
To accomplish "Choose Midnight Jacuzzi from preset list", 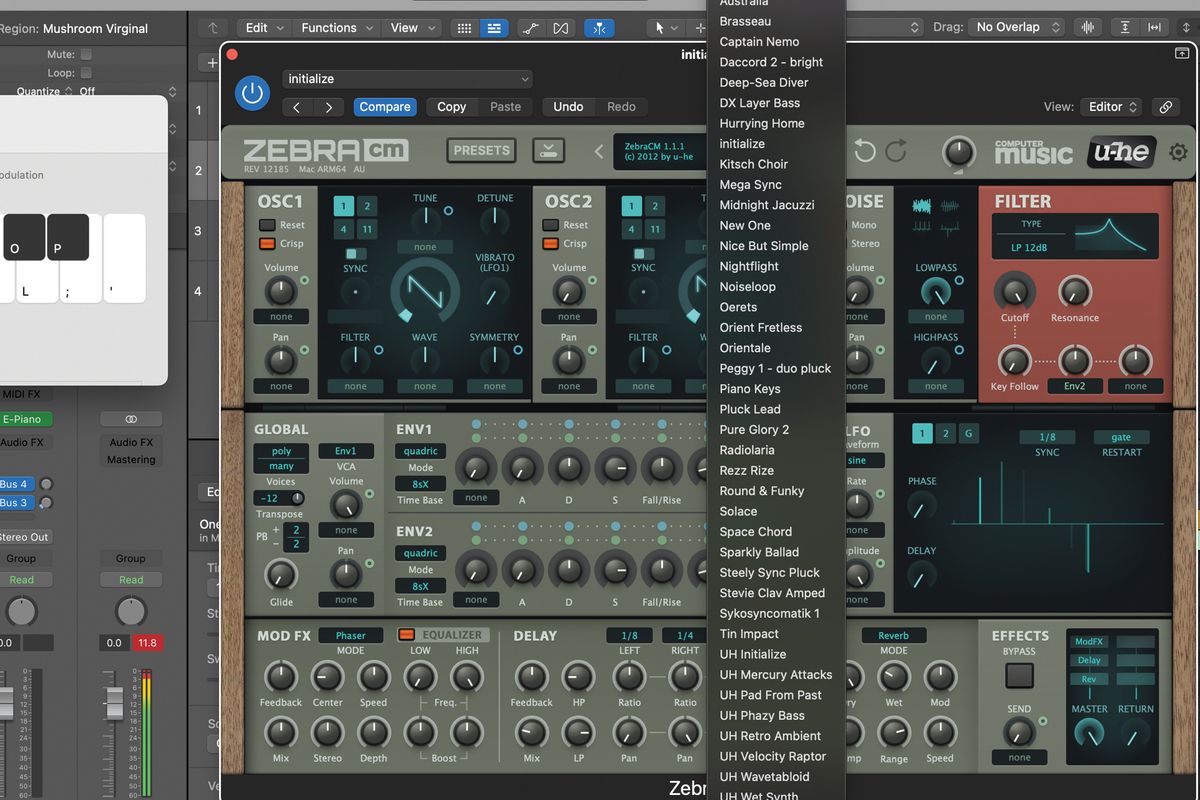I will coord(767,205).
